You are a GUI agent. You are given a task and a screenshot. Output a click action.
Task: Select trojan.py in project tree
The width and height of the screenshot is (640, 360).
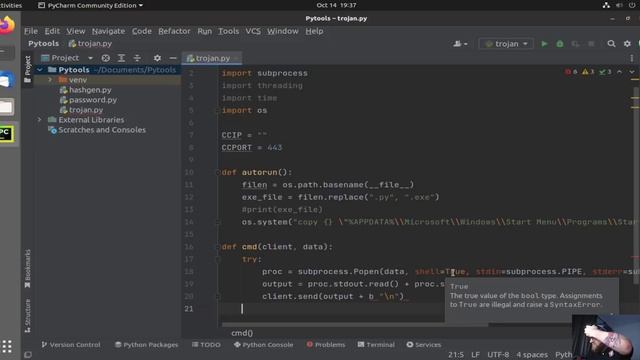tap(86, 110)
